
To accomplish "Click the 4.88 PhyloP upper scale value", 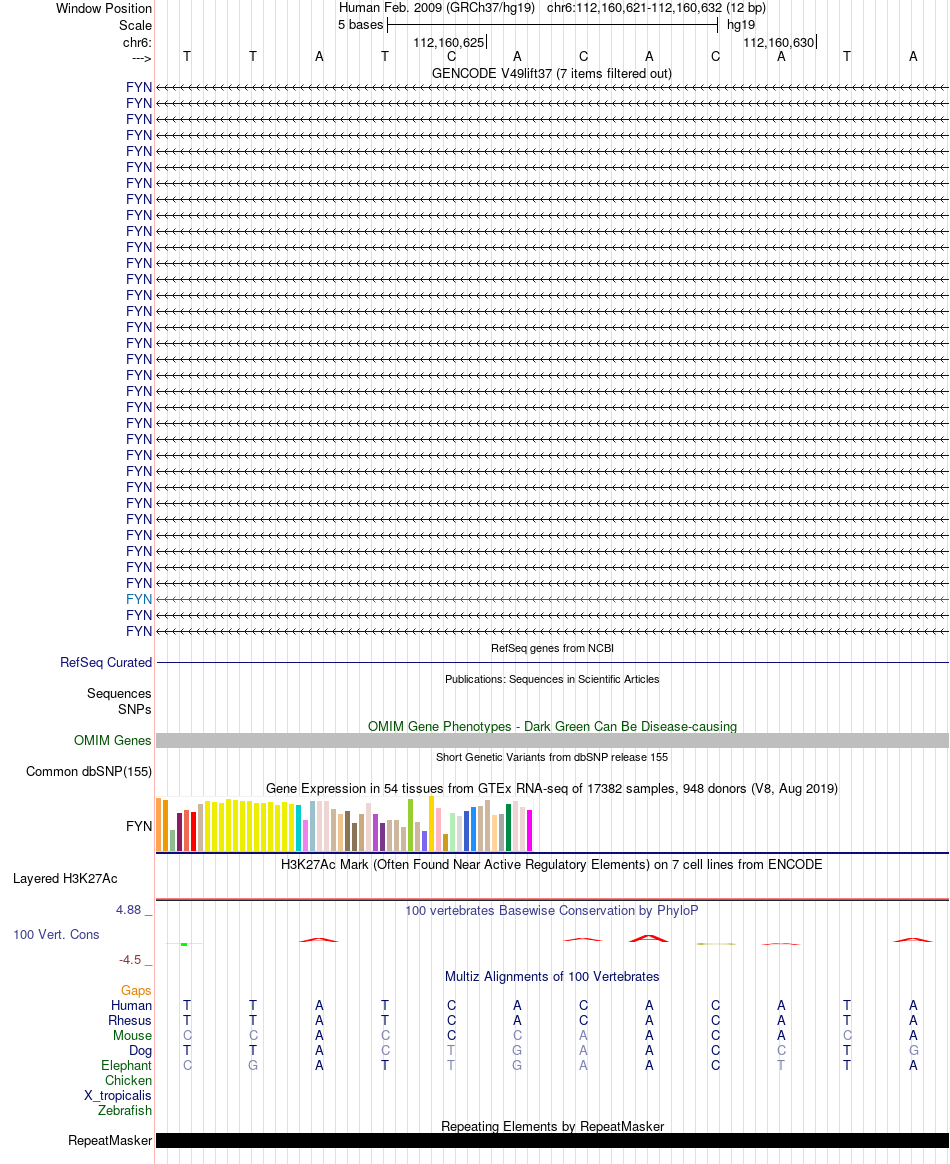I will [x=128, y=909].
